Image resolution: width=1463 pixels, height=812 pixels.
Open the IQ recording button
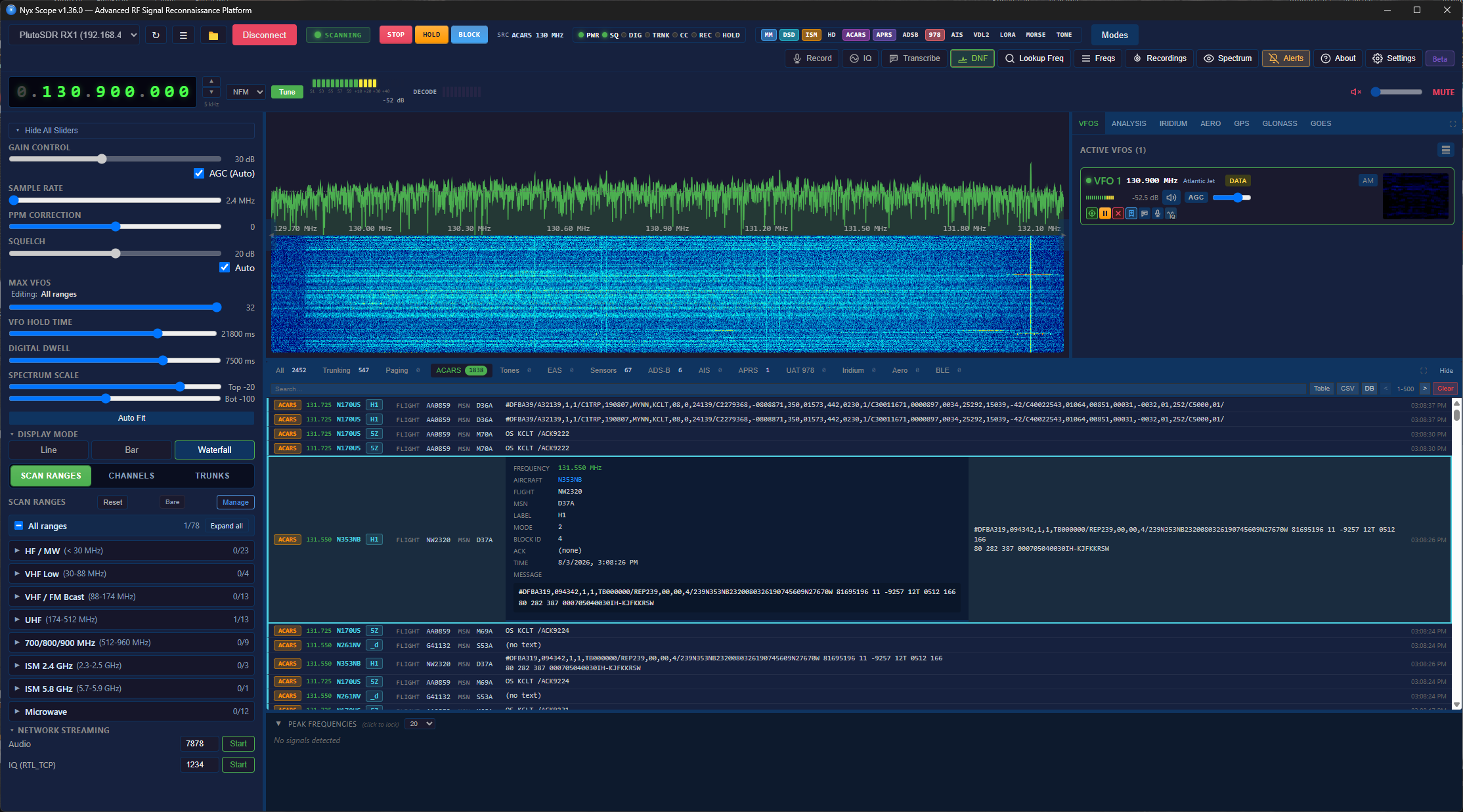coord(860,58)
